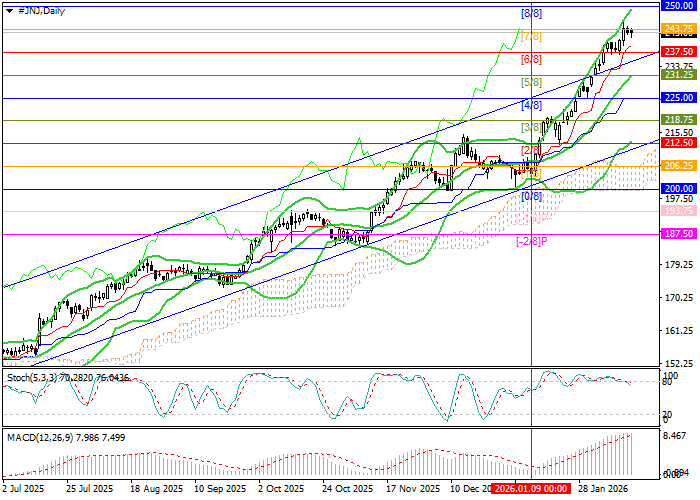Click the olive 231.25 price tag
Screen dimensions: 700x500
pyautogui.click(x=679, y=74)
